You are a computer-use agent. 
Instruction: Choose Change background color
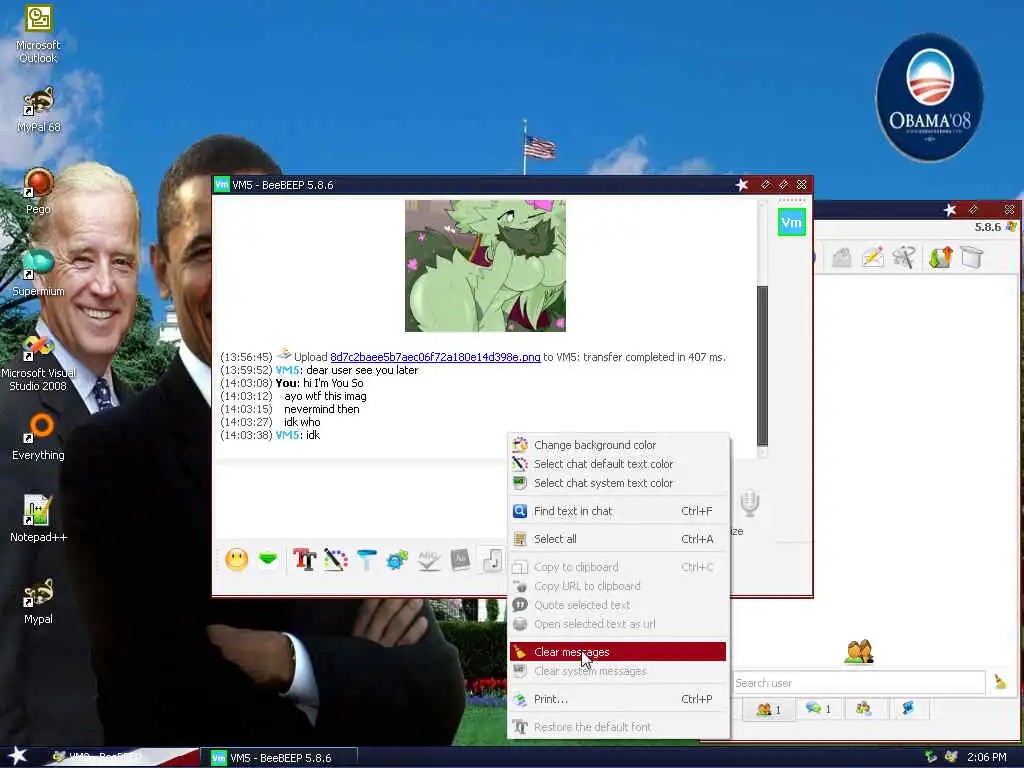pos(618,445)
